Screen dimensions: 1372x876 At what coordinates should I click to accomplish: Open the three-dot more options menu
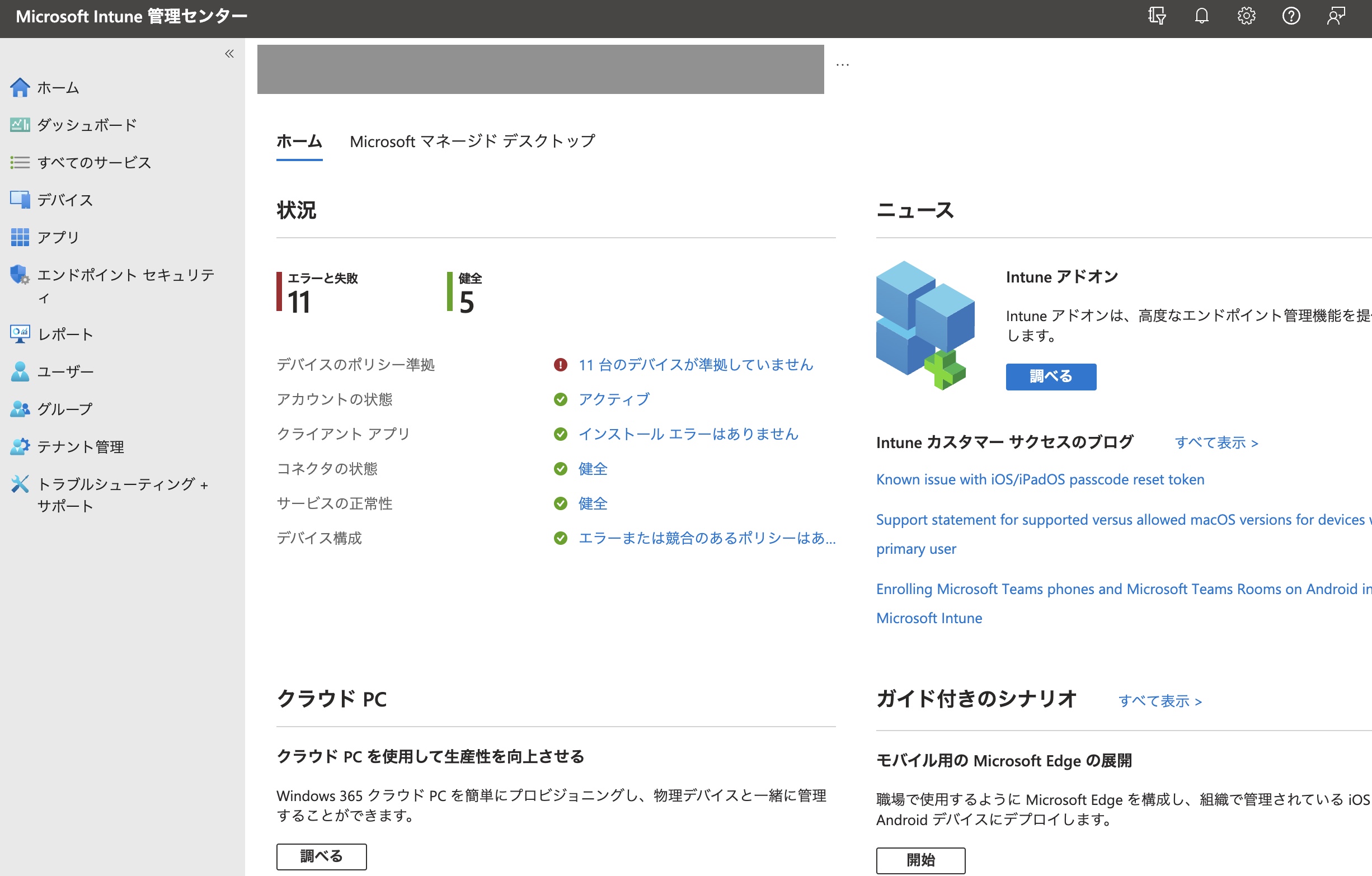point(842,65)
